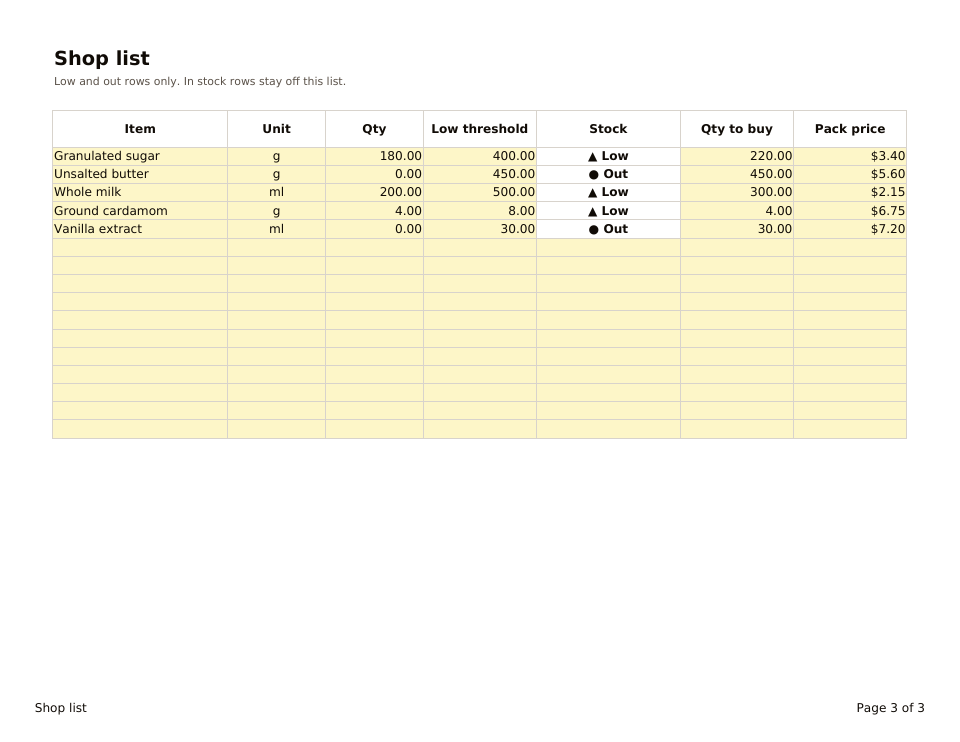Viewport: 960px width, 742px height.
Task: Click the unit cell for Whole milk
Action: 276,192
